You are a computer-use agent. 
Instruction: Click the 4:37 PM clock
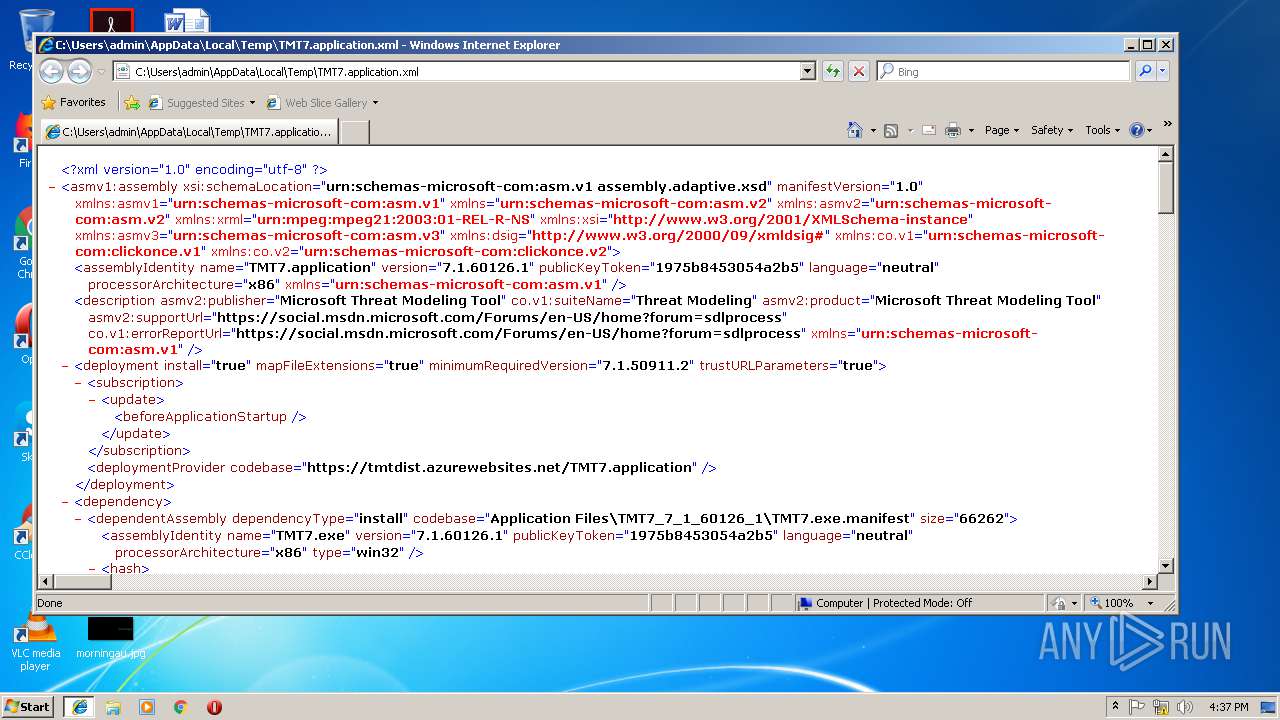click(x=1229, y=707)
